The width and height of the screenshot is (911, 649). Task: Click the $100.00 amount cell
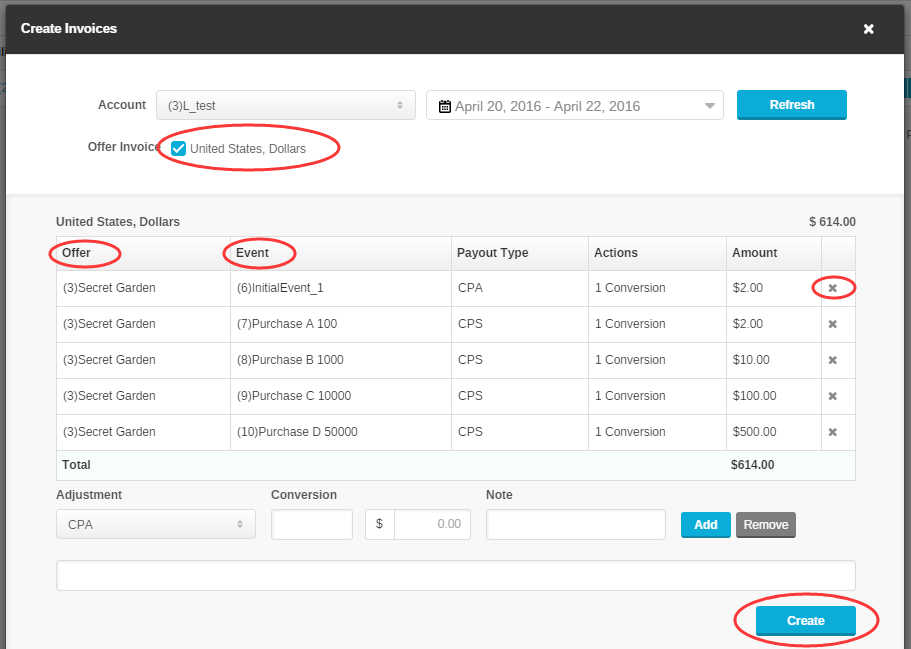click(x=774, y=396)
